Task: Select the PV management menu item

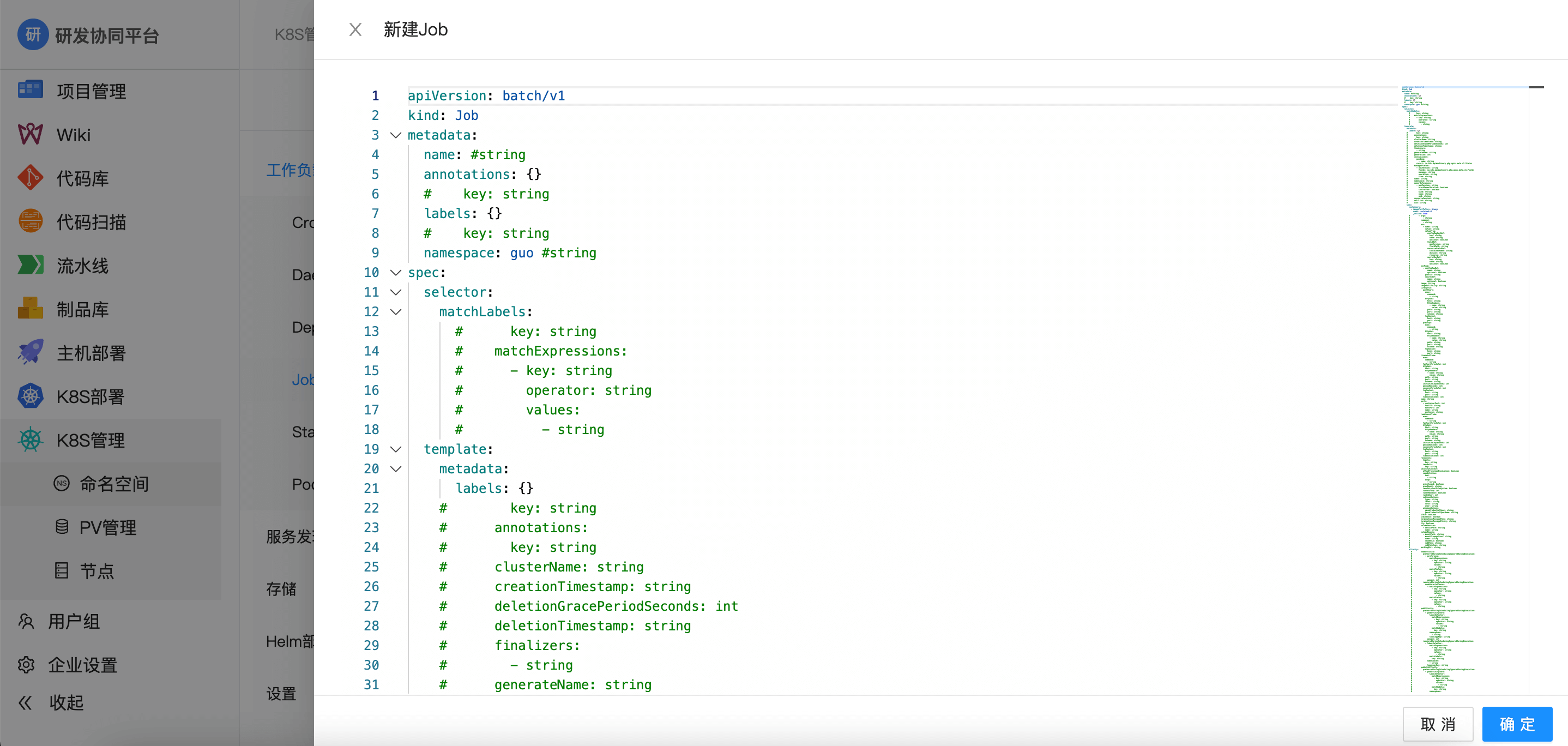Action: [x=107, y=527]
